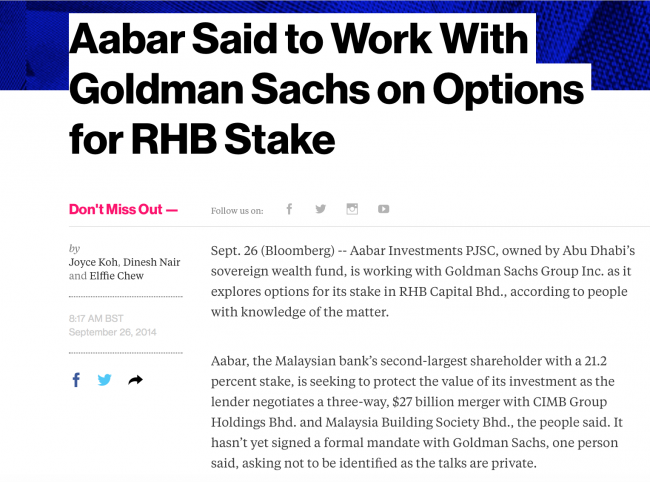
Task: Share article on Facebook using blue icon
Action: point(76,380)
